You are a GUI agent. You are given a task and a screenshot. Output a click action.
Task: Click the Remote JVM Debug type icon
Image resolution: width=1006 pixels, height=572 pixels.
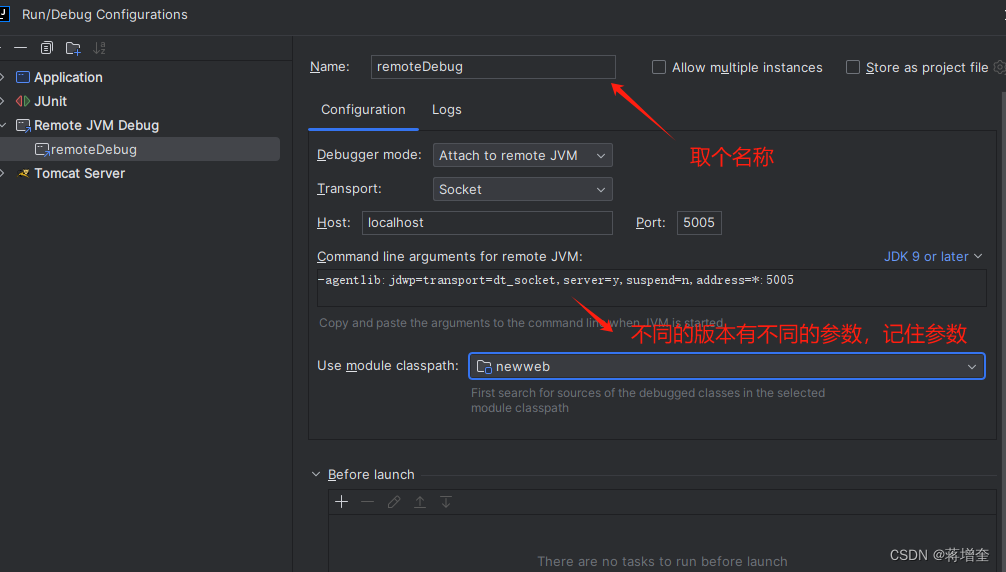point(23,126)
